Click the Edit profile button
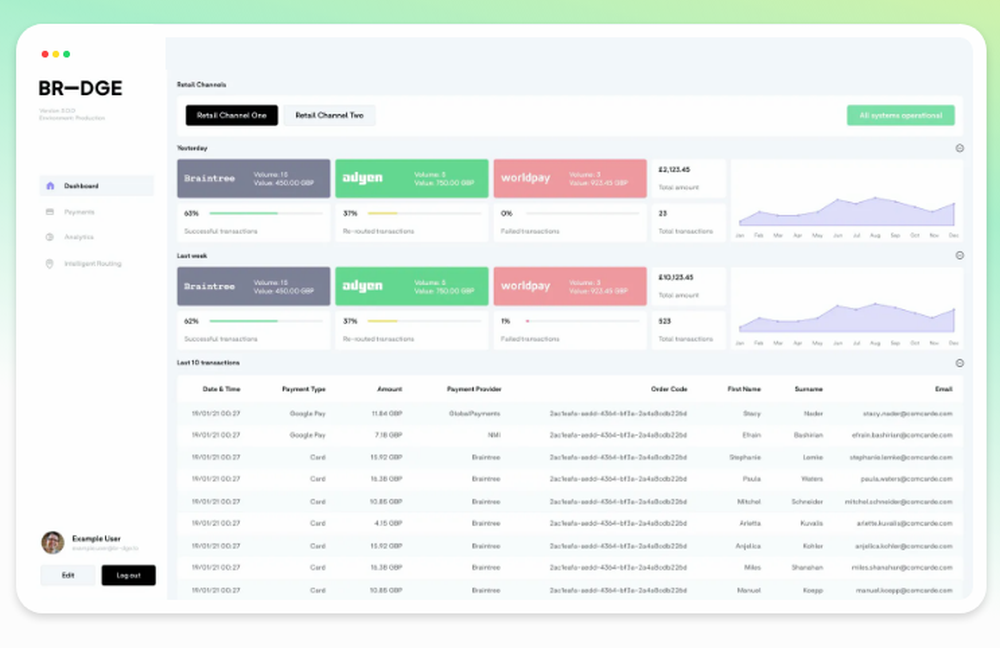The width and height of the screenshot is (1000, 648). tap(68, 575)
